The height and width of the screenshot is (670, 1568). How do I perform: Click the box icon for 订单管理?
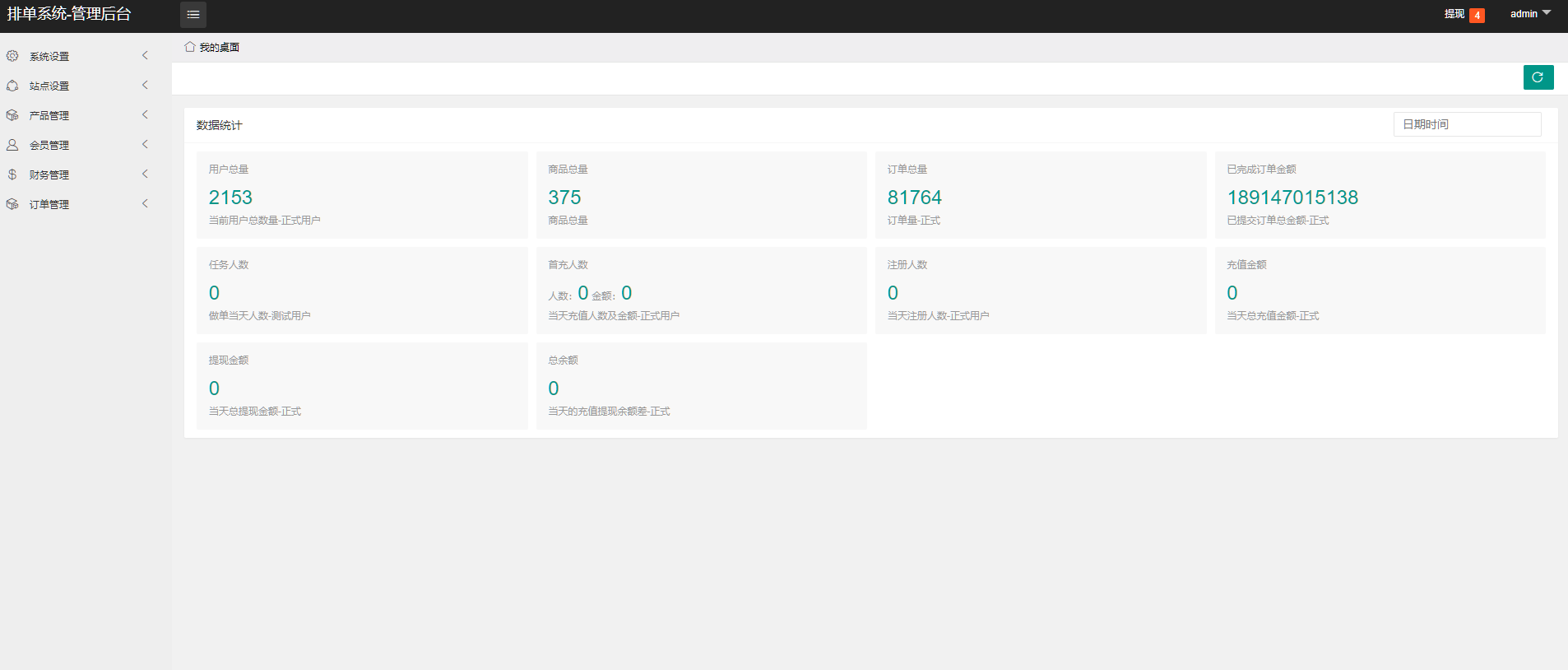point(12,204)
